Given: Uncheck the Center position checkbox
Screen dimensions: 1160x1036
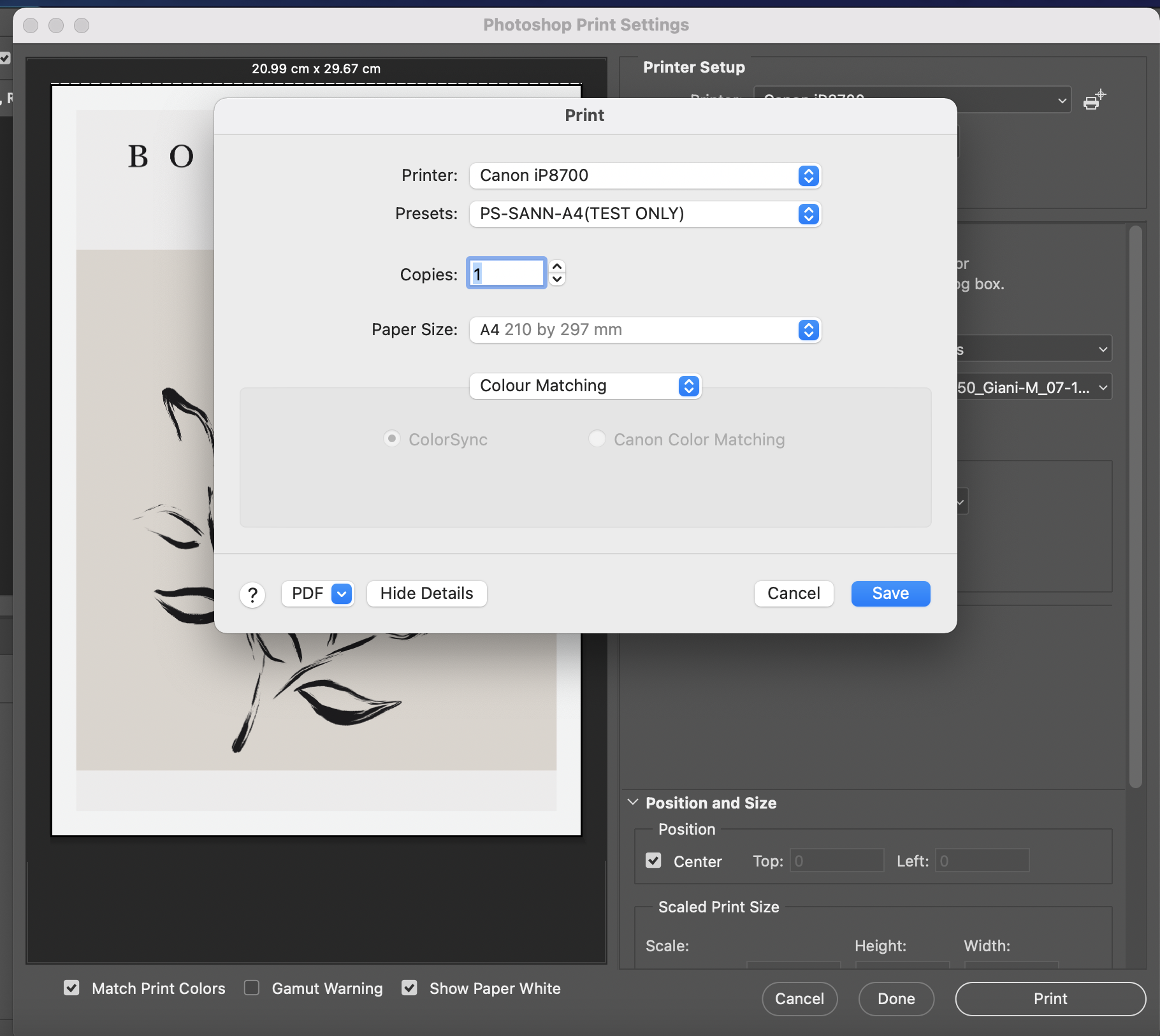Looking at the screenshot, I should click(653, 861).
